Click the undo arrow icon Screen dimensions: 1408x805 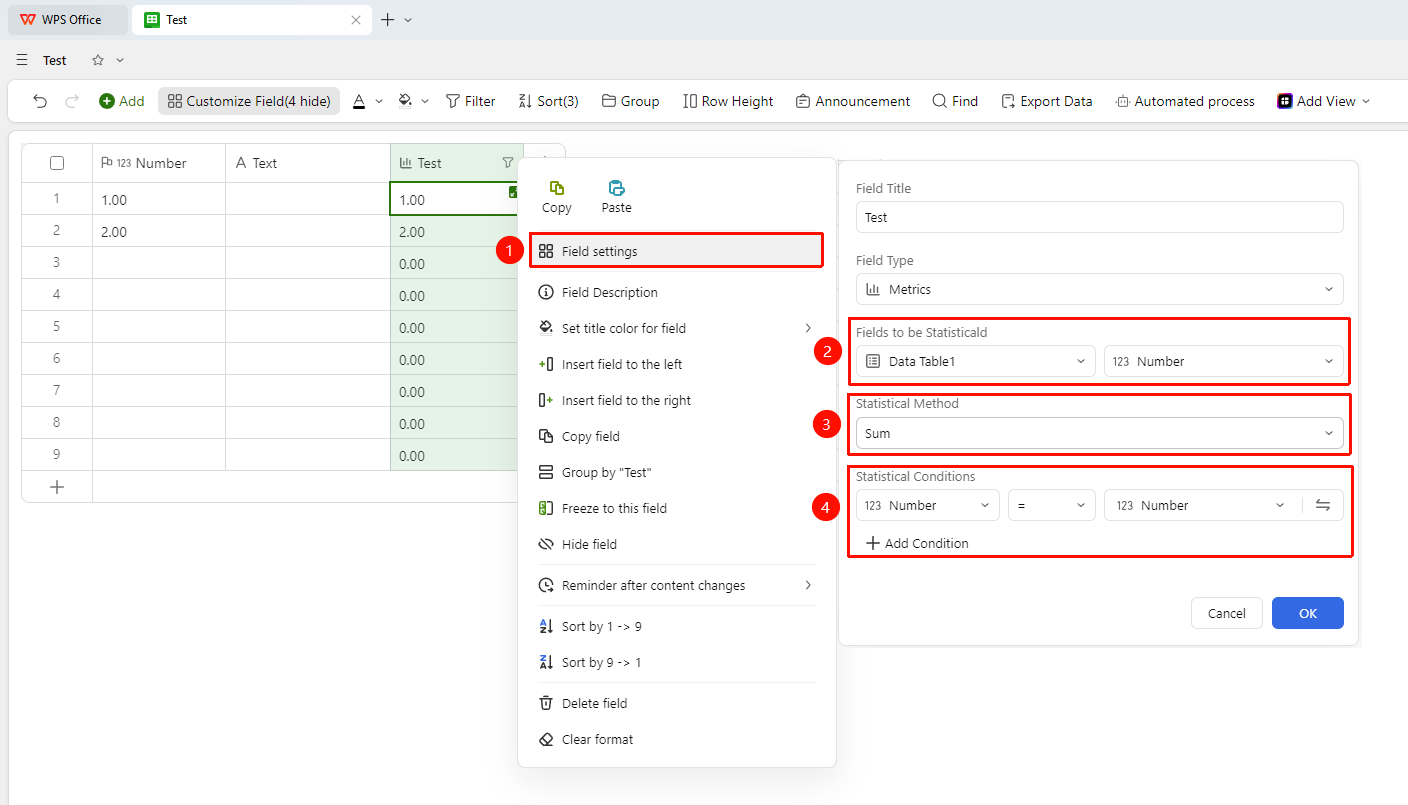tap(40, 101)
